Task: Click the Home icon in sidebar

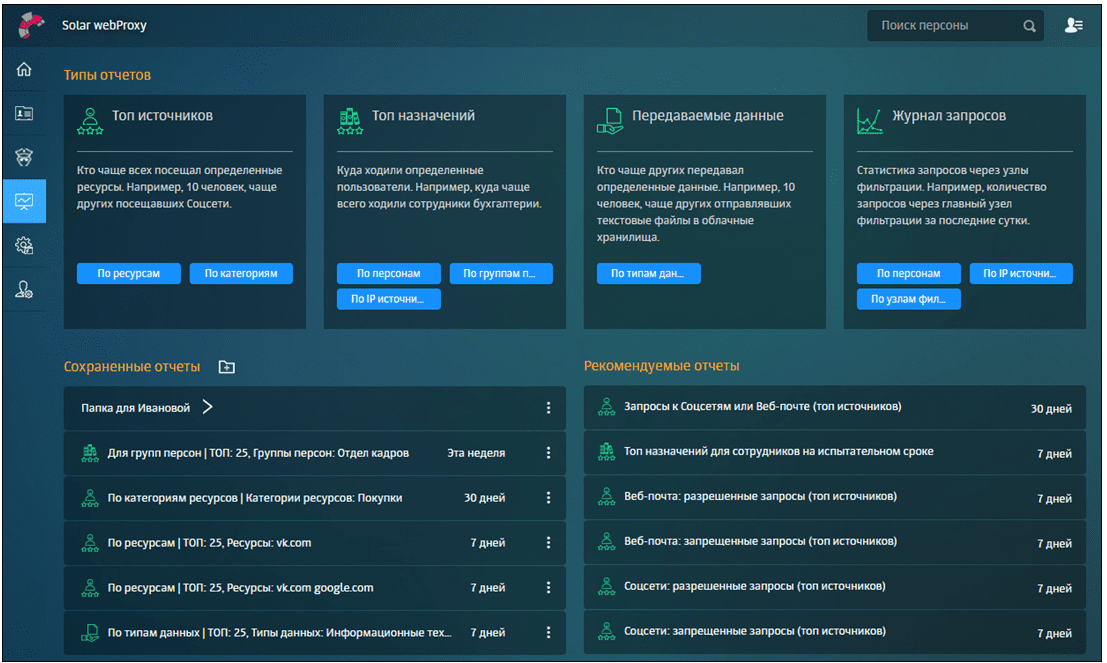Action: pos(24,69)
